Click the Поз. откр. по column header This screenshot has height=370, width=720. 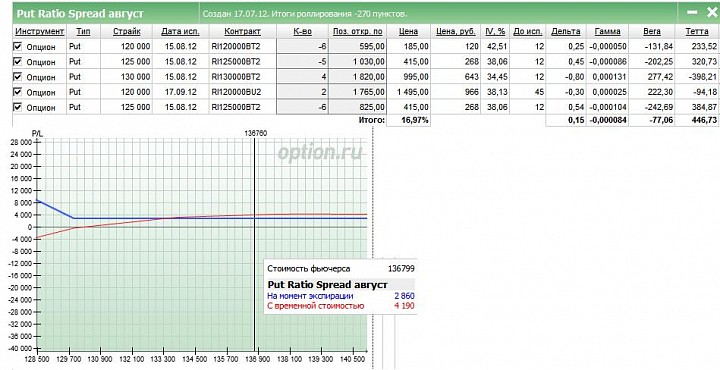click(357, 31)
